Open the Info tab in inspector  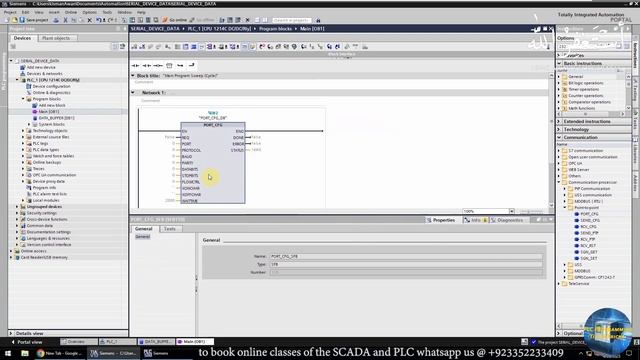pos(475,220)
